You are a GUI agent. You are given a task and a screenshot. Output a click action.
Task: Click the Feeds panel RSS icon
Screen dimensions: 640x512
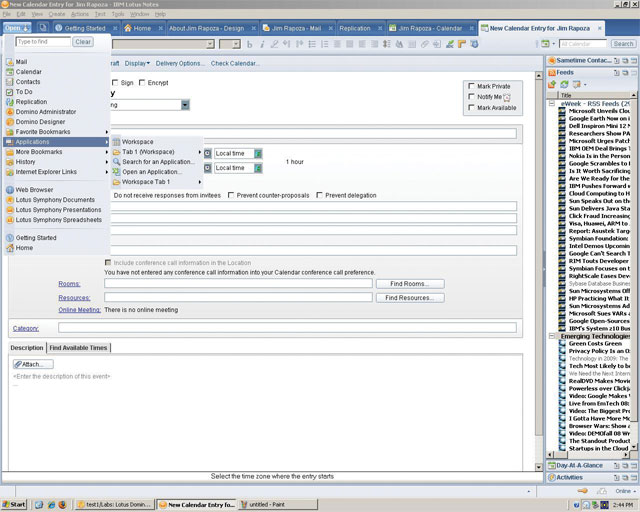point(552,73)
